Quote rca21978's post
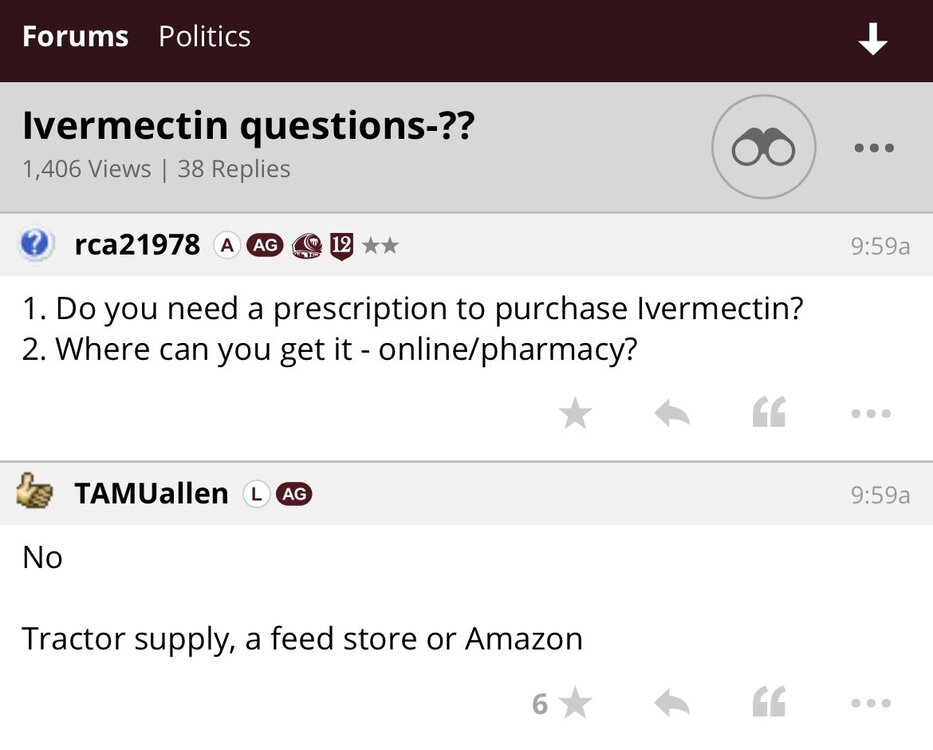 [769, 413]
